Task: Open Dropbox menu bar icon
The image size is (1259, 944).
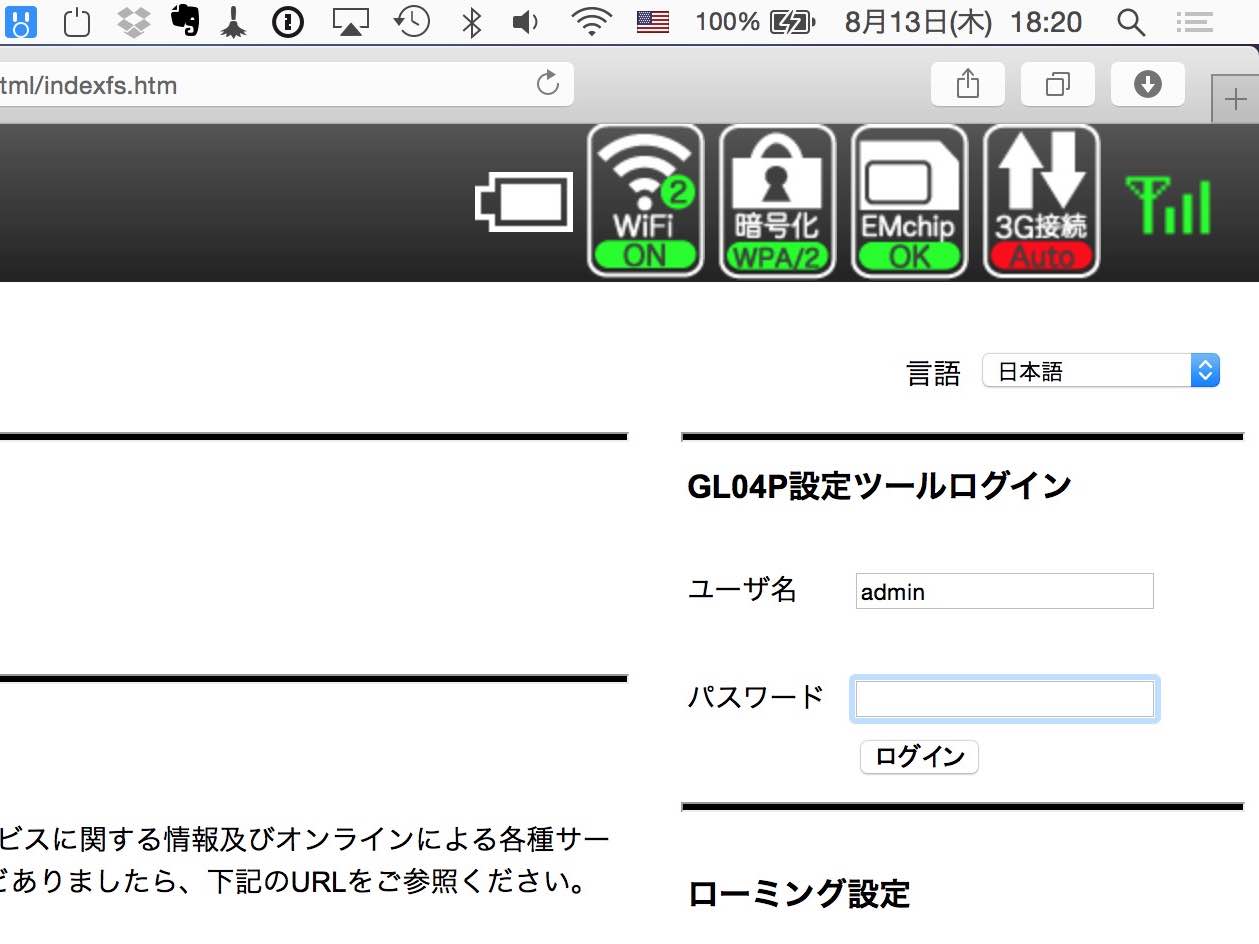Action: point(133,21)
